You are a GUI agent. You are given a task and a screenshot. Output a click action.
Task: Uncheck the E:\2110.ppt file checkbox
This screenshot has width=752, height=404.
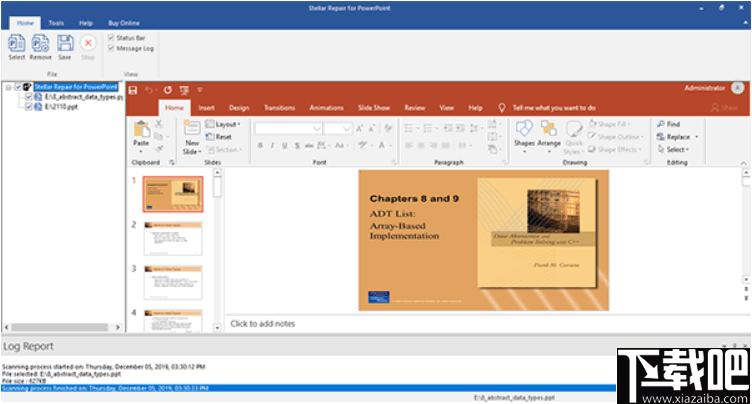28,107
